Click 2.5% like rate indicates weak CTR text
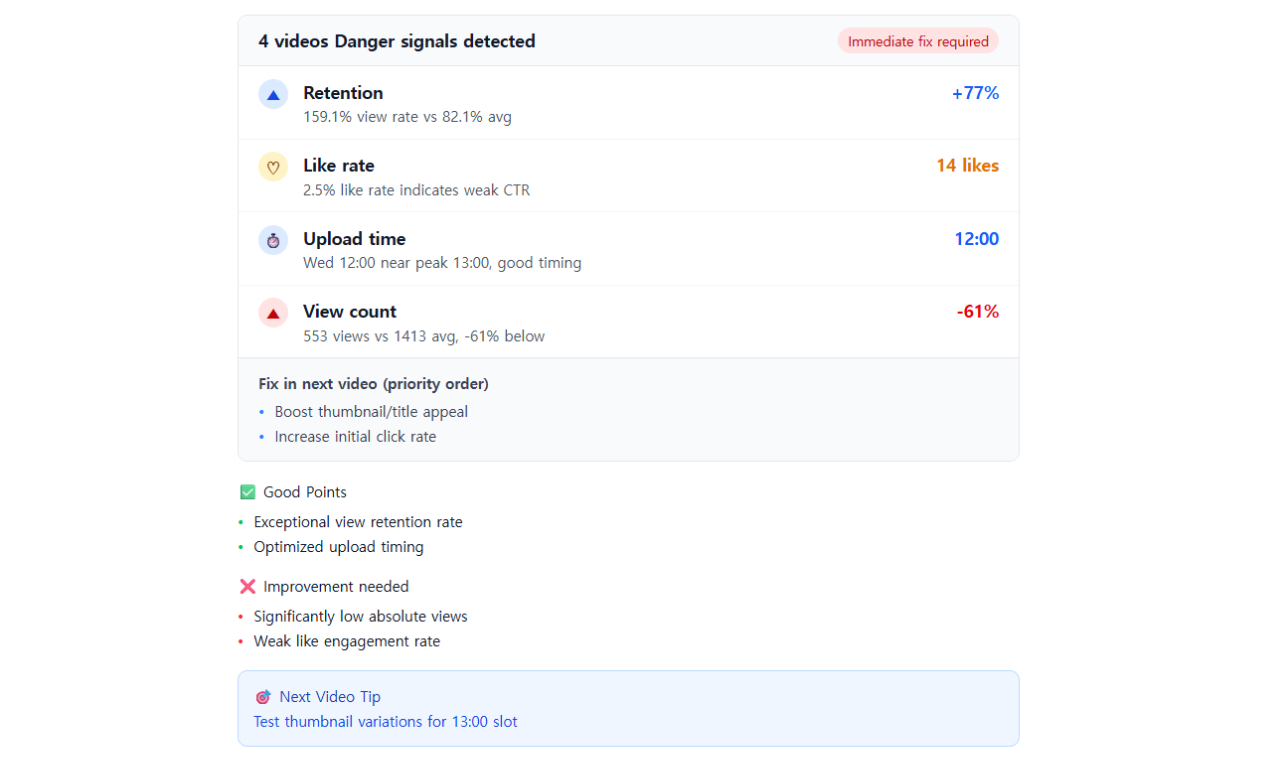 pyautogui.click(x=416, y=190)
